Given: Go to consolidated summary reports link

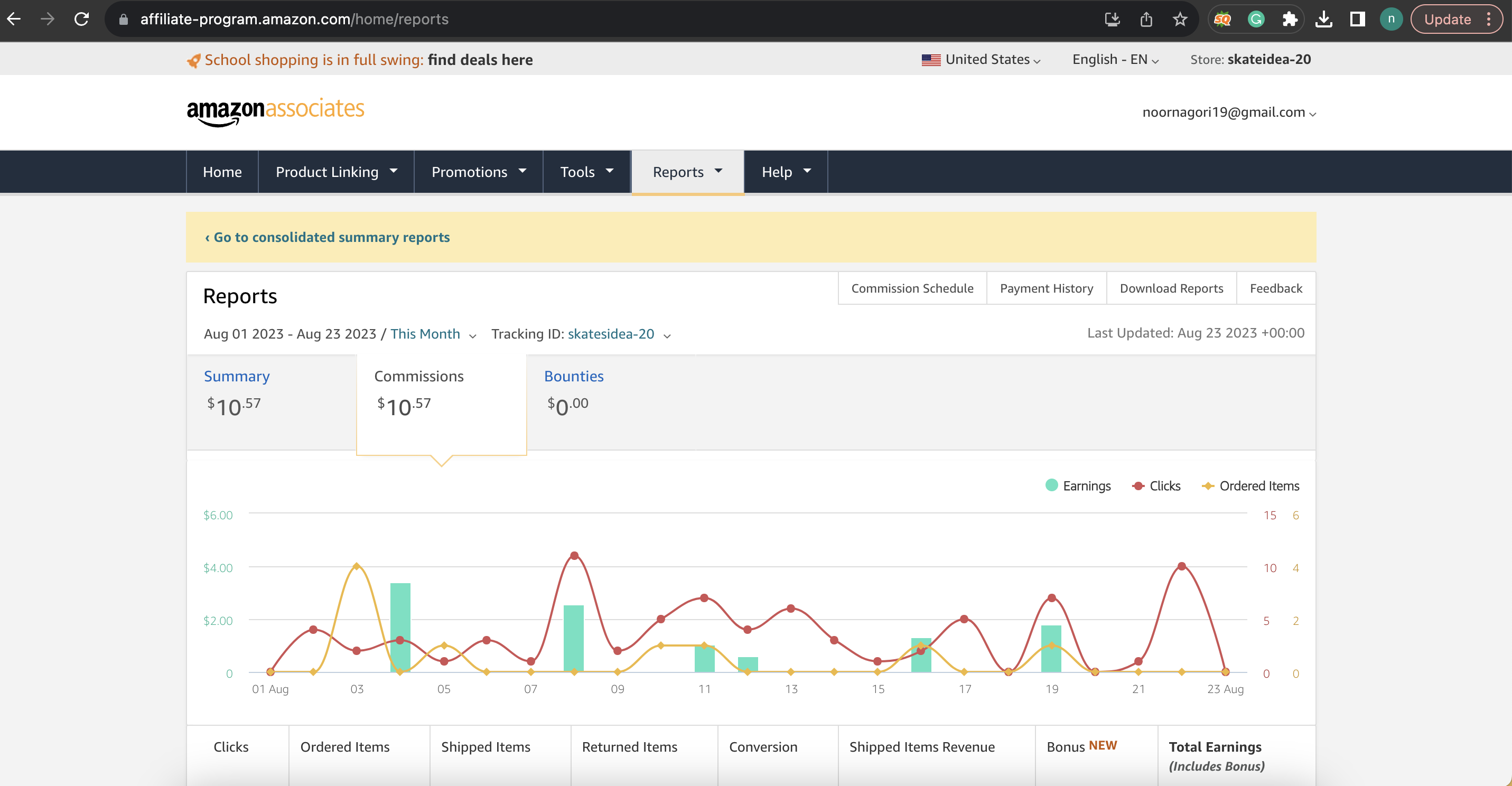Looking at the screenshot, I should [327, 237].
